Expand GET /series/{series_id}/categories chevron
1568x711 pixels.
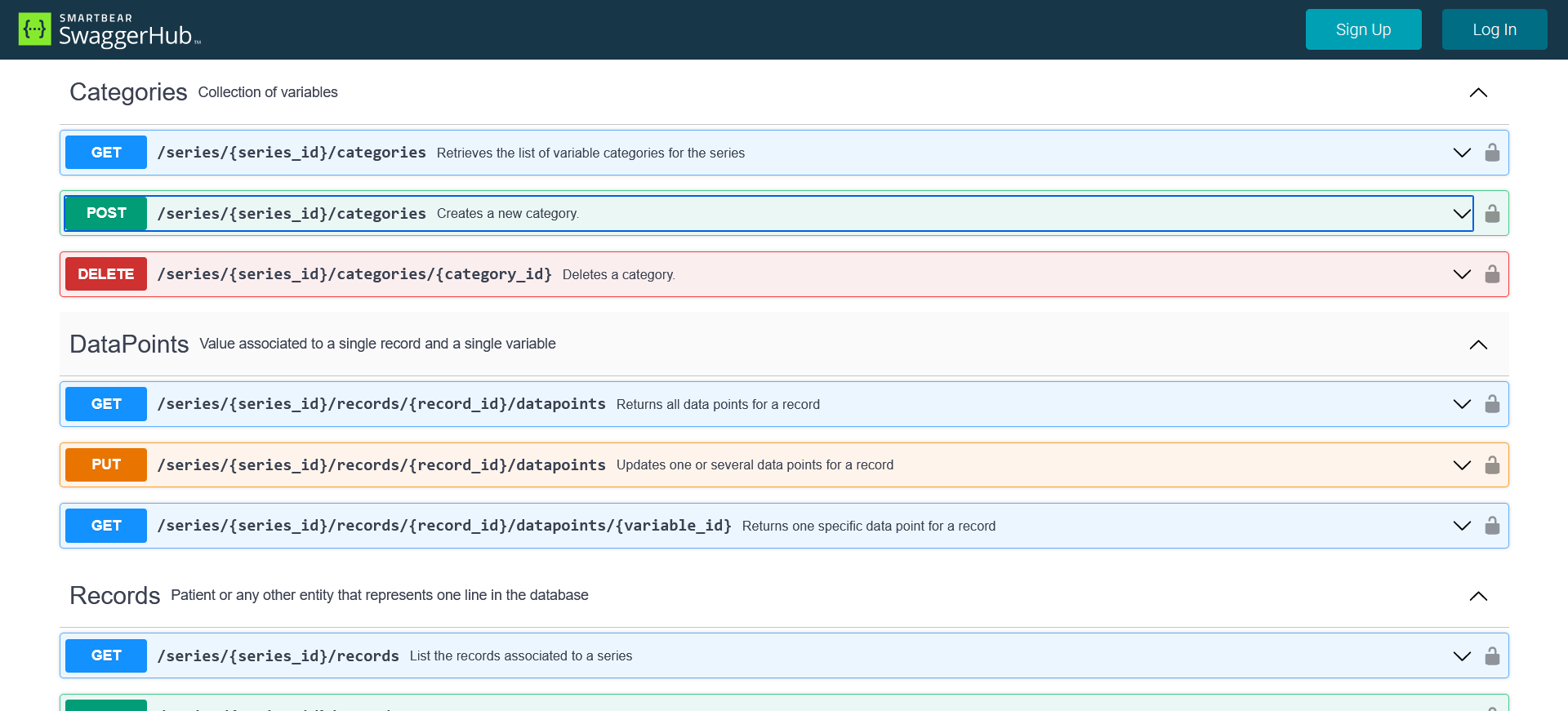click(1462, 153)
